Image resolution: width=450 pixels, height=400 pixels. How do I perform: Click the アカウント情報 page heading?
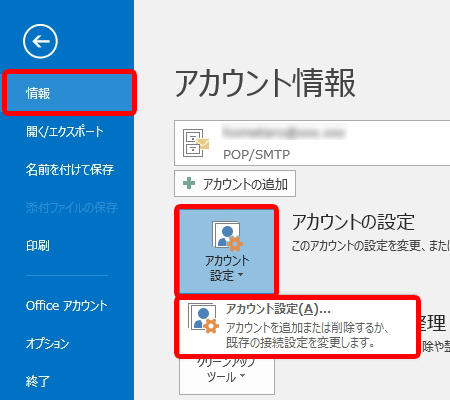click(265, 83)
